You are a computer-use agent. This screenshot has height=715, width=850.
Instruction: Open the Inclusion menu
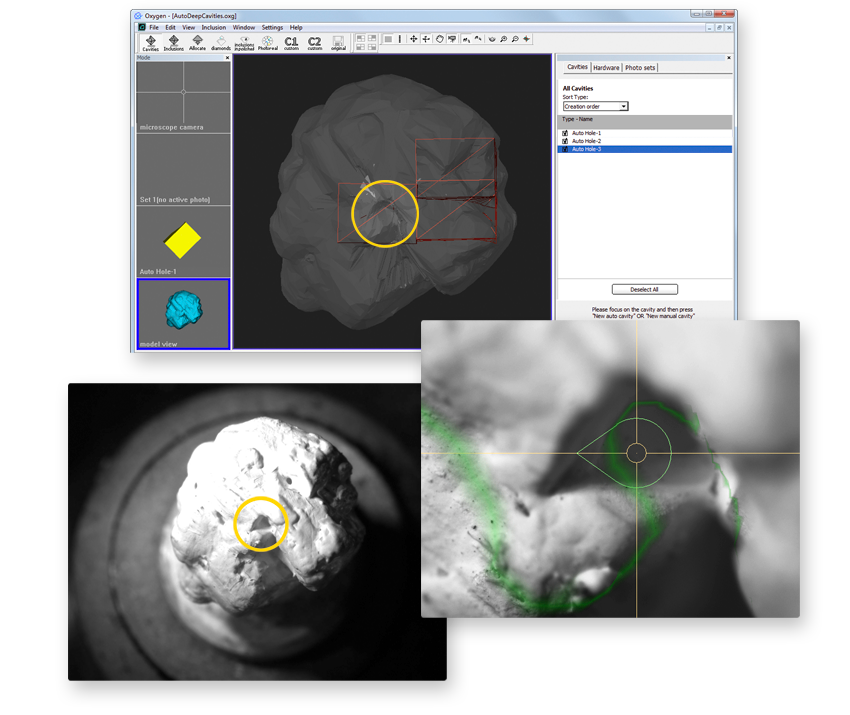[214, 27]
